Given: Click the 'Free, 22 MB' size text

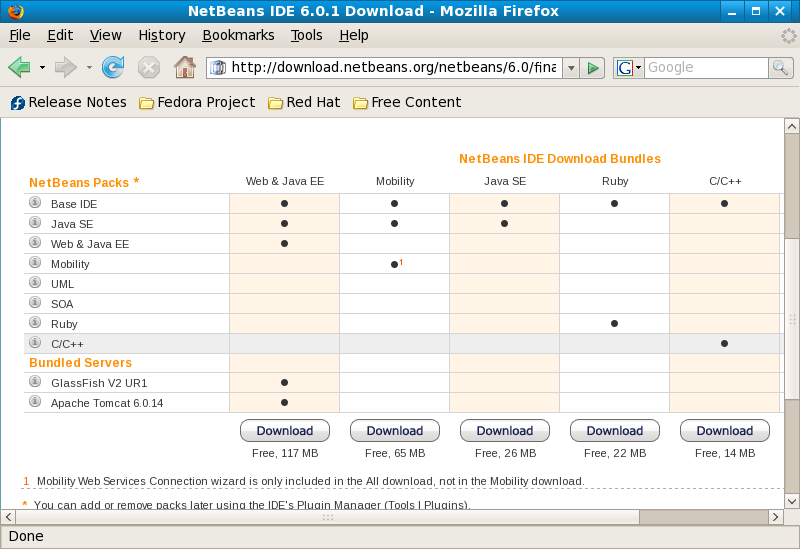Looking at the screenshot, I should [x=615, y=453].
